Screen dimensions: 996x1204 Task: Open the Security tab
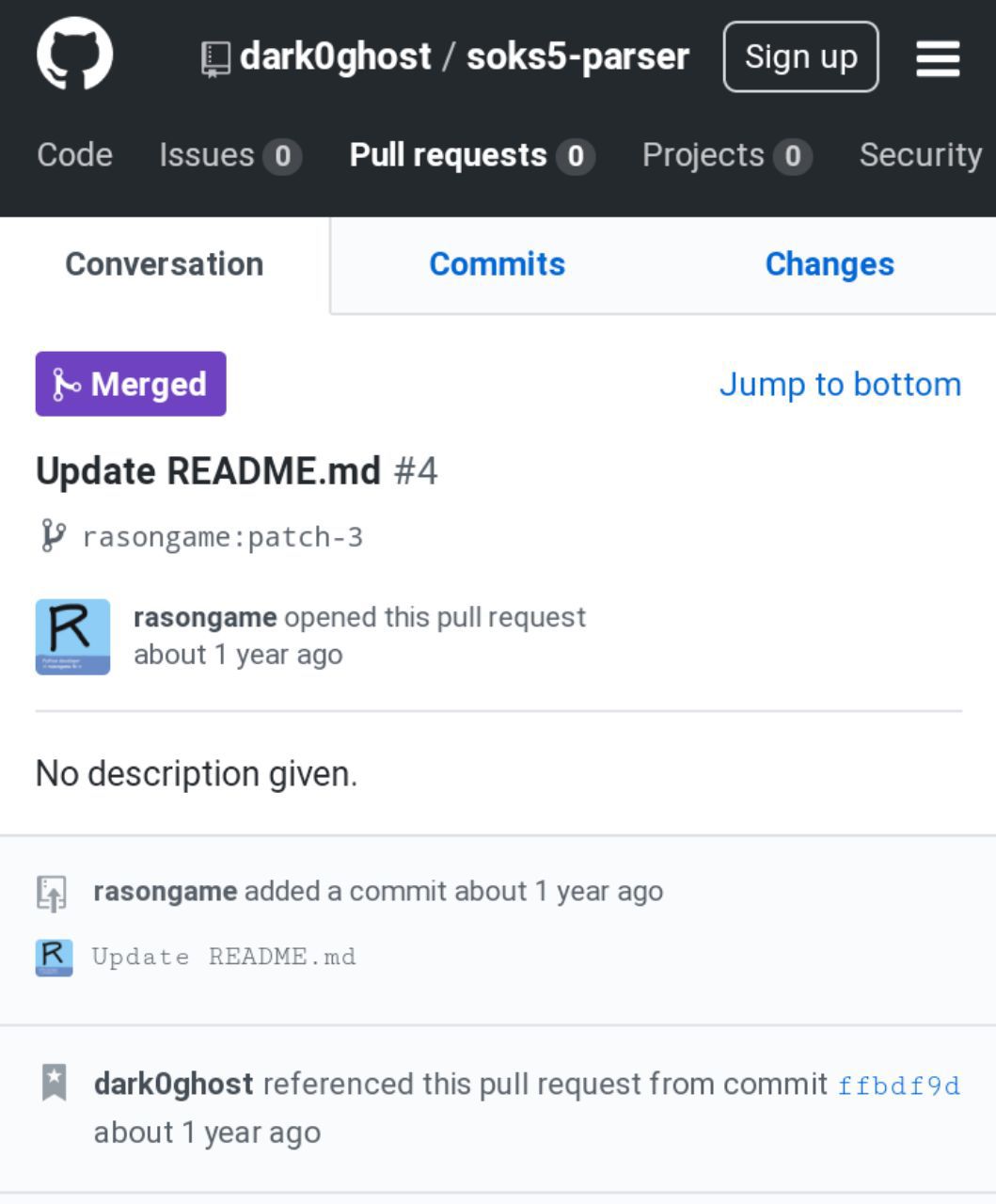coord(921,154)
